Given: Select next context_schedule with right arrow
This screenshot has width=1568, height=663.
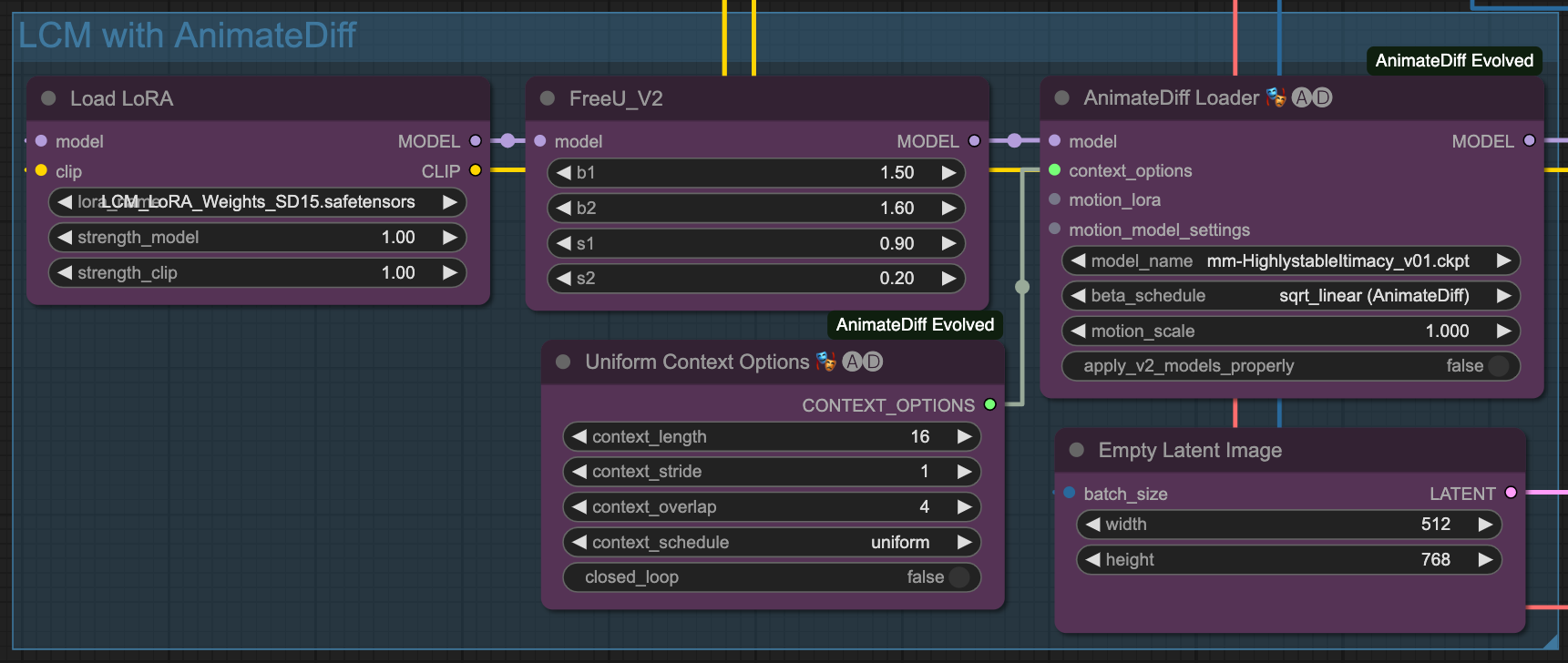Looking at the screenshot, I should pos(964,543).
